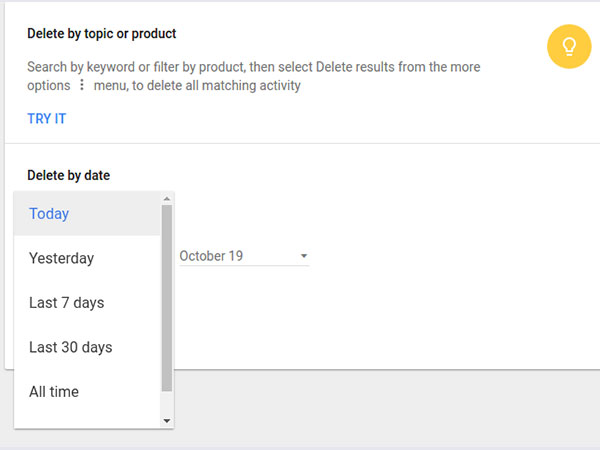Pick the Last 7 days option

pos(66,303)
